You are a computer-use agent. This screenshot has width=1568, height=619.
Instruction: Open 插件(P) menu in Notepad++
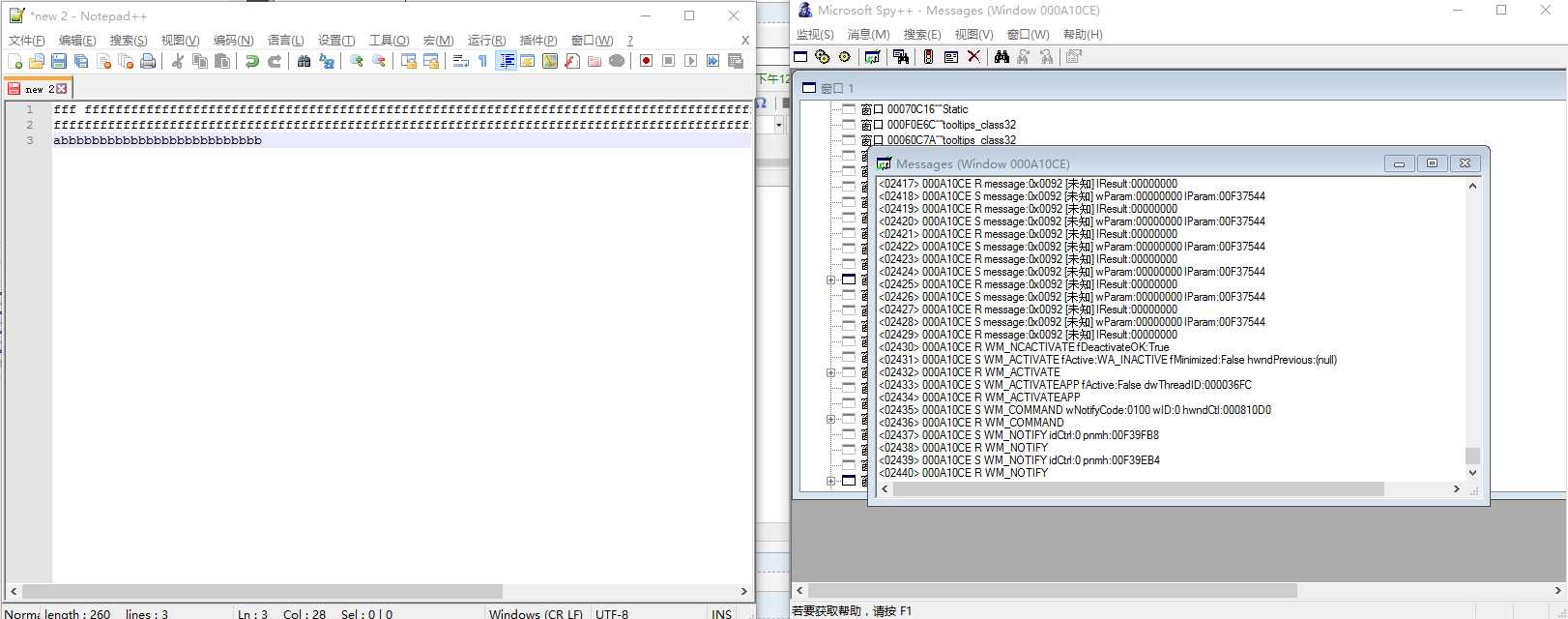[x=538, y=40]
